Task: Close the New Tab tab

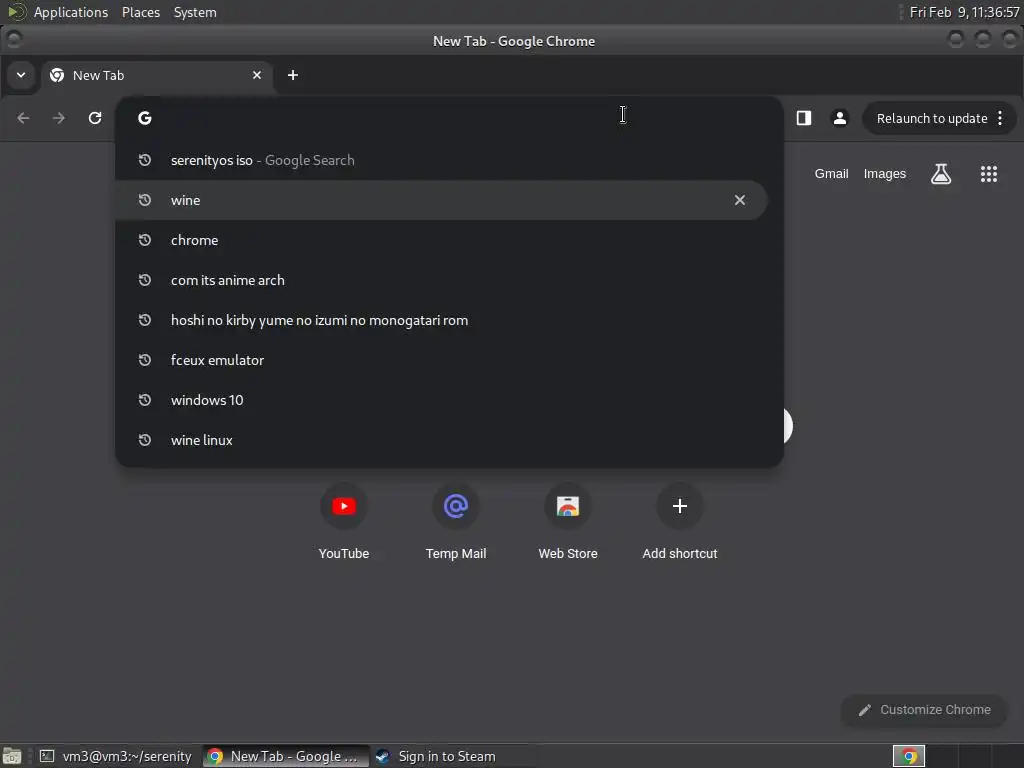Action: click(257, 75)
